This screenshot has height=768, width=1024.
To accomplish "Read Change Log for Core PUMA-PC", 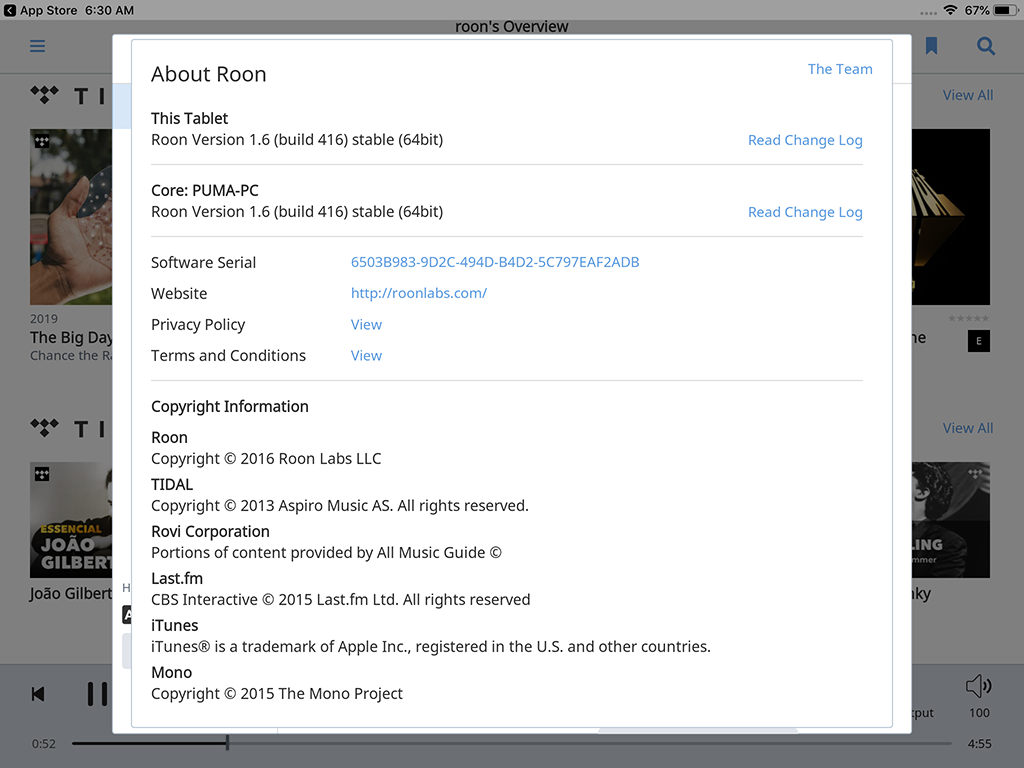I will [x=805, y=212].
